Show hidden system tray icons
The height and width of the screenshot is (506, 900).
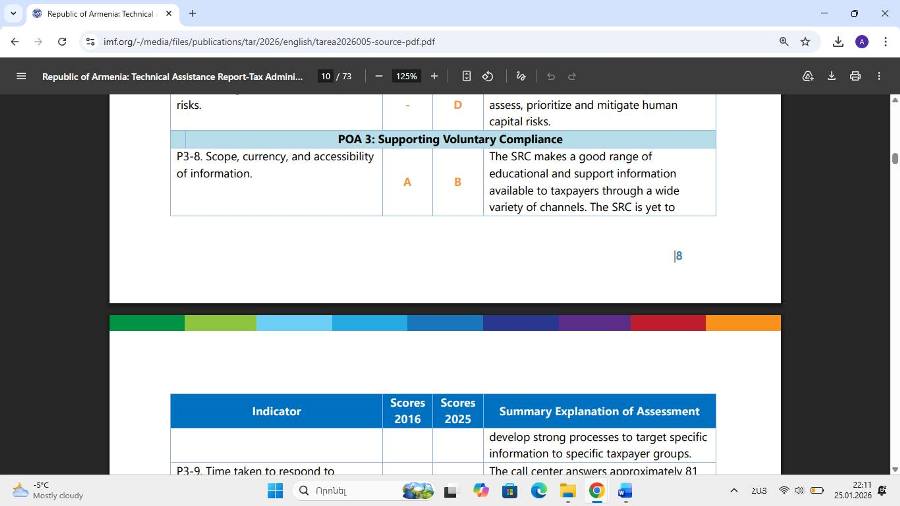point(734,490)
